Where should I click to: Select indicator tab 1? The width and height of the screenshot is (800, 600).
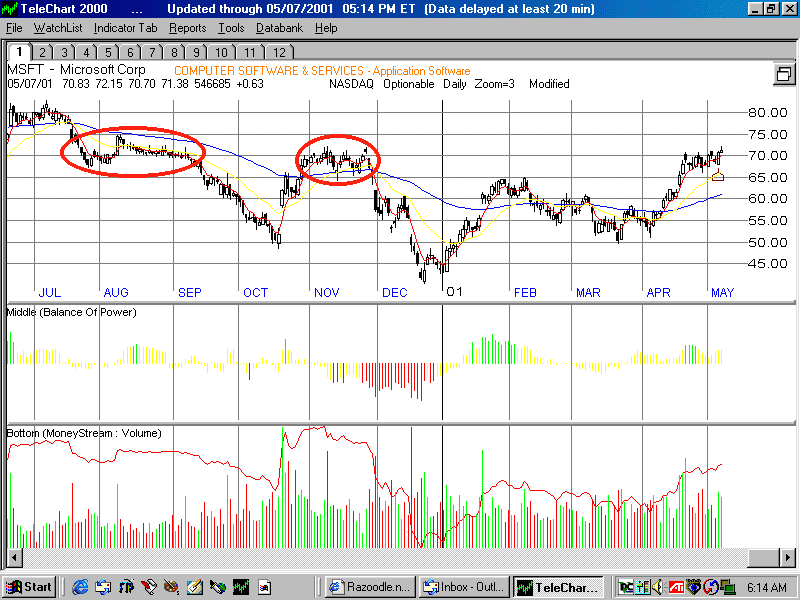[x=19, y=52]
